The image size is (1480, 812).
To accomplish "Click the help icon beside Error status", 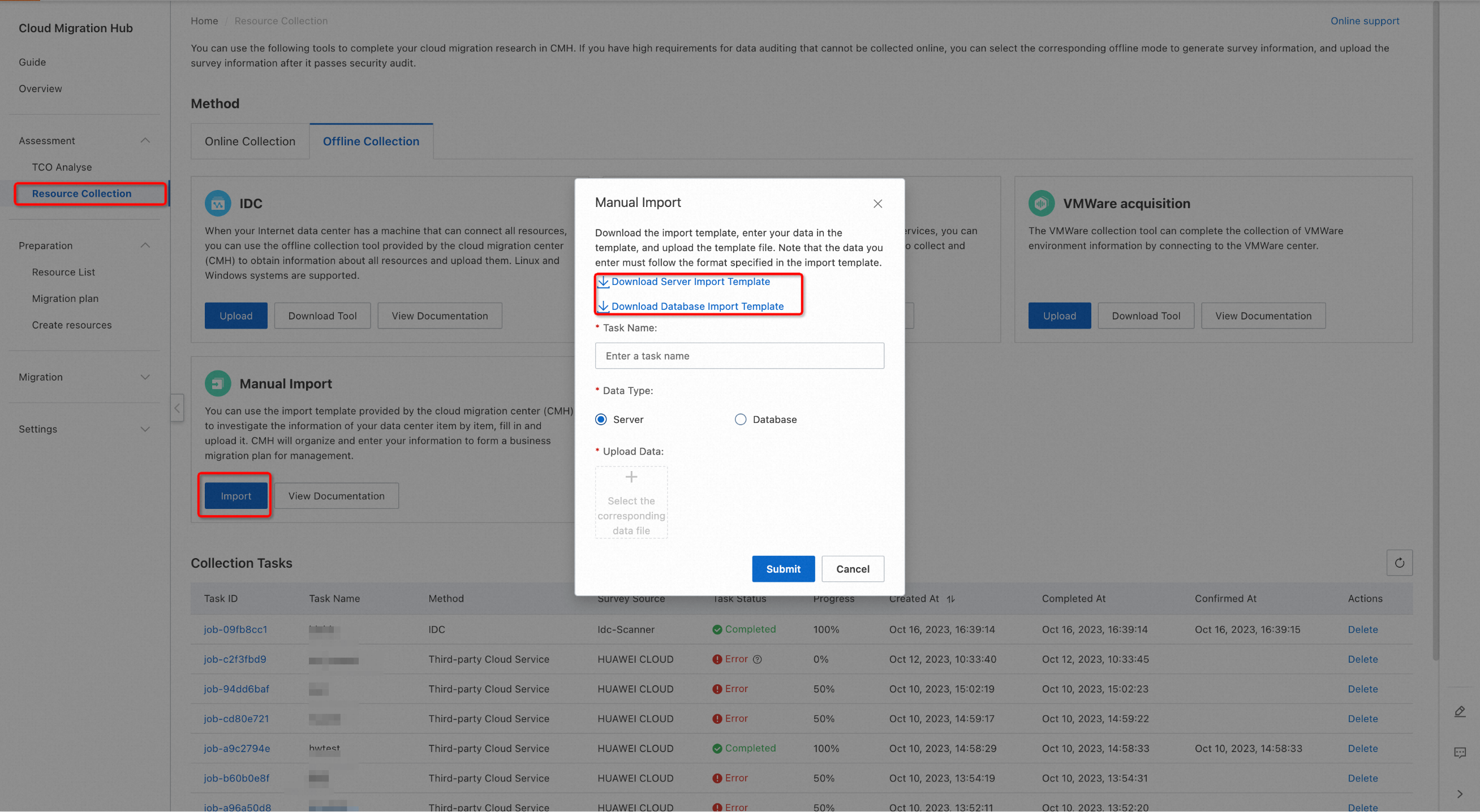I will 757,659.
